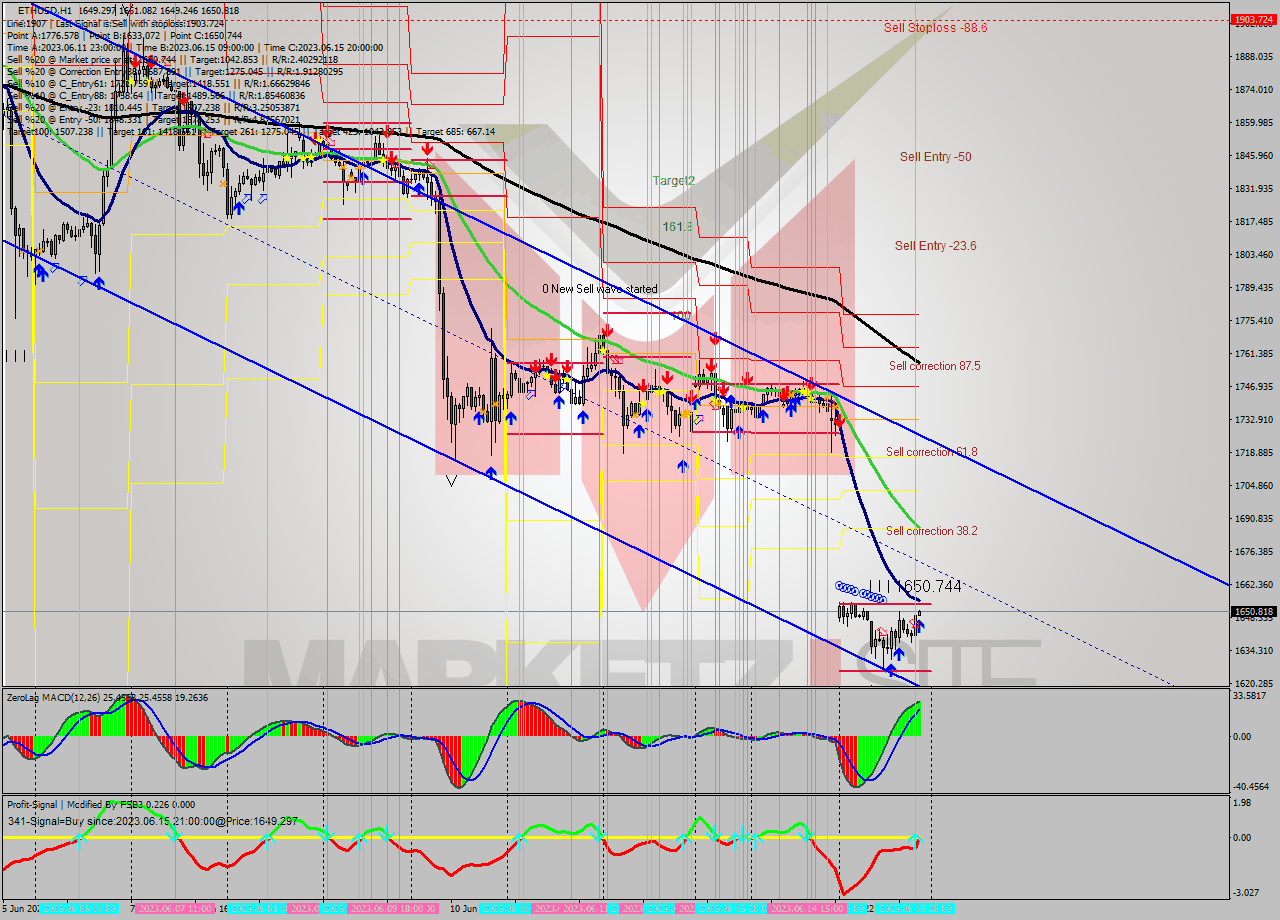Click the '10 Jun' date on time axis
This screenshot has height=920, width=1280.
tap(463, 909)
